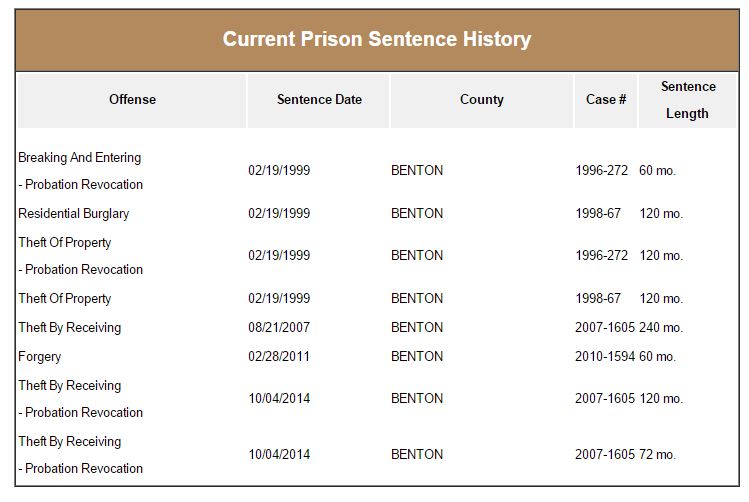Click the 72 mo. sentence length
Screen dimensions: 749x502
click(x=657, y=455)
